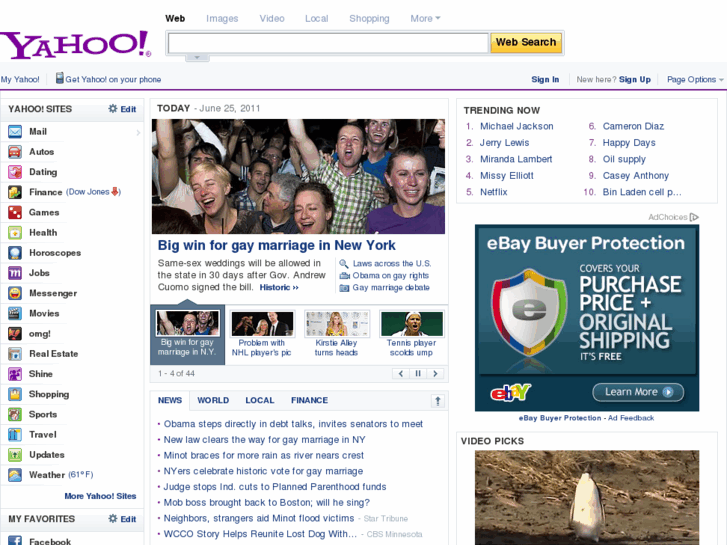Select the Images search tab
Image resolution: width=727 pixels, height=545 pixels.
coord(222,19)
